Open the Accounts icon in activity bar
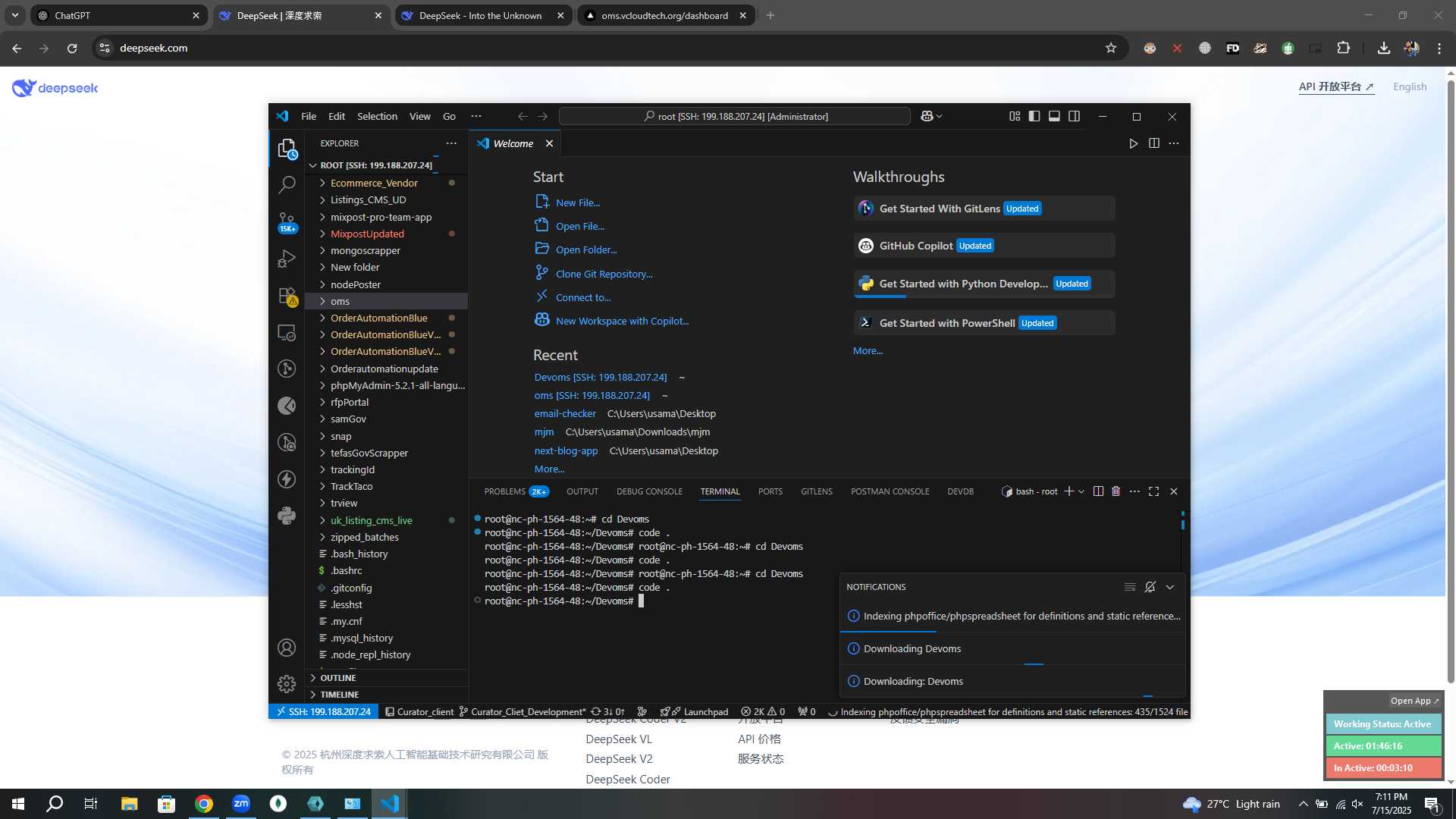1456x819 pixels. click(x=287, y=648)
